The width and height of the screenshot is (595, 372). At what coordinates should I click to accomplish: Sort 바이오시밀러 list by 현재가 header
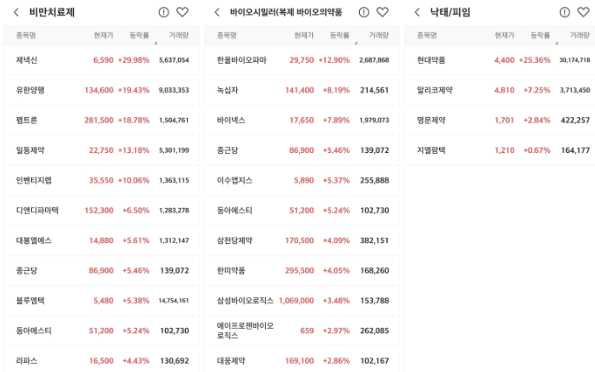tap(304, 35)
